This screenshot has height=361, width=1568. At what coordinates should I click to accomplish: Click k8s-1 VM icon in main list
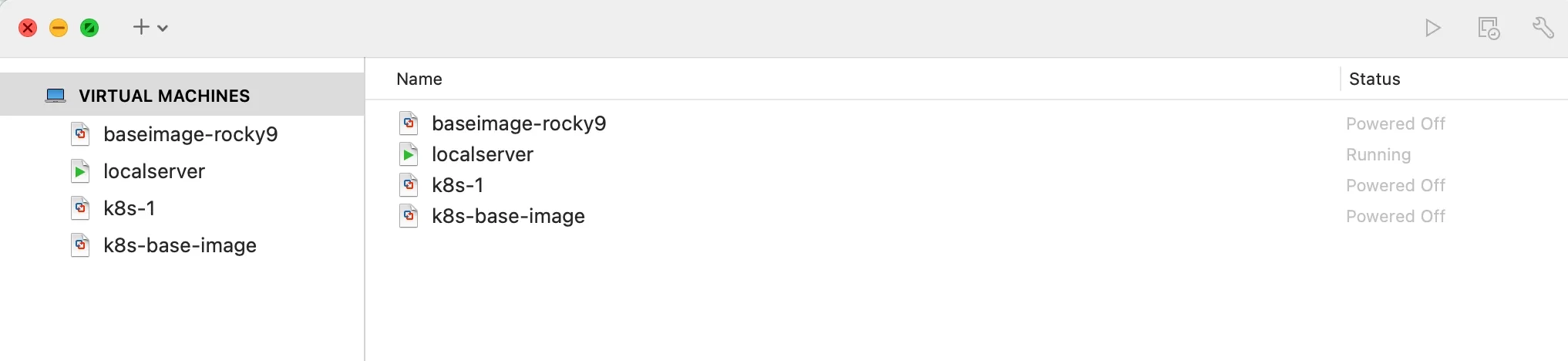pos(409,185)
